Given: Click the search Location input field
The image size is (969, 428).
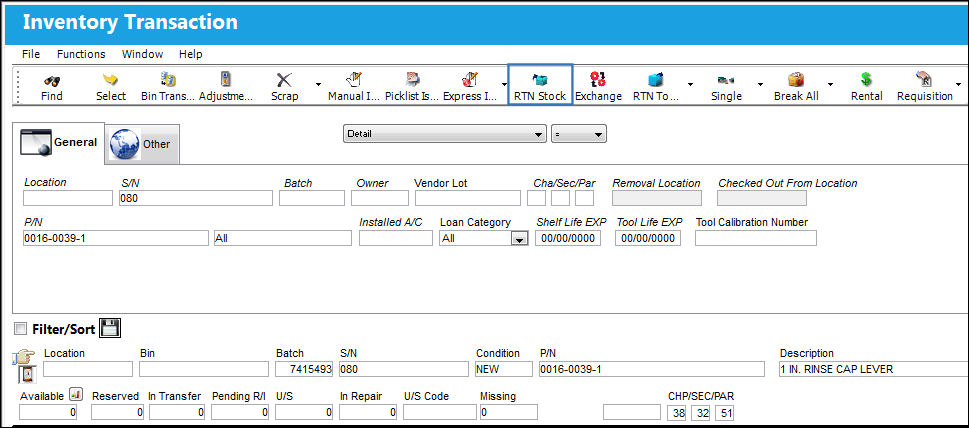Looking at the screenshot, I should coord(68,198).
